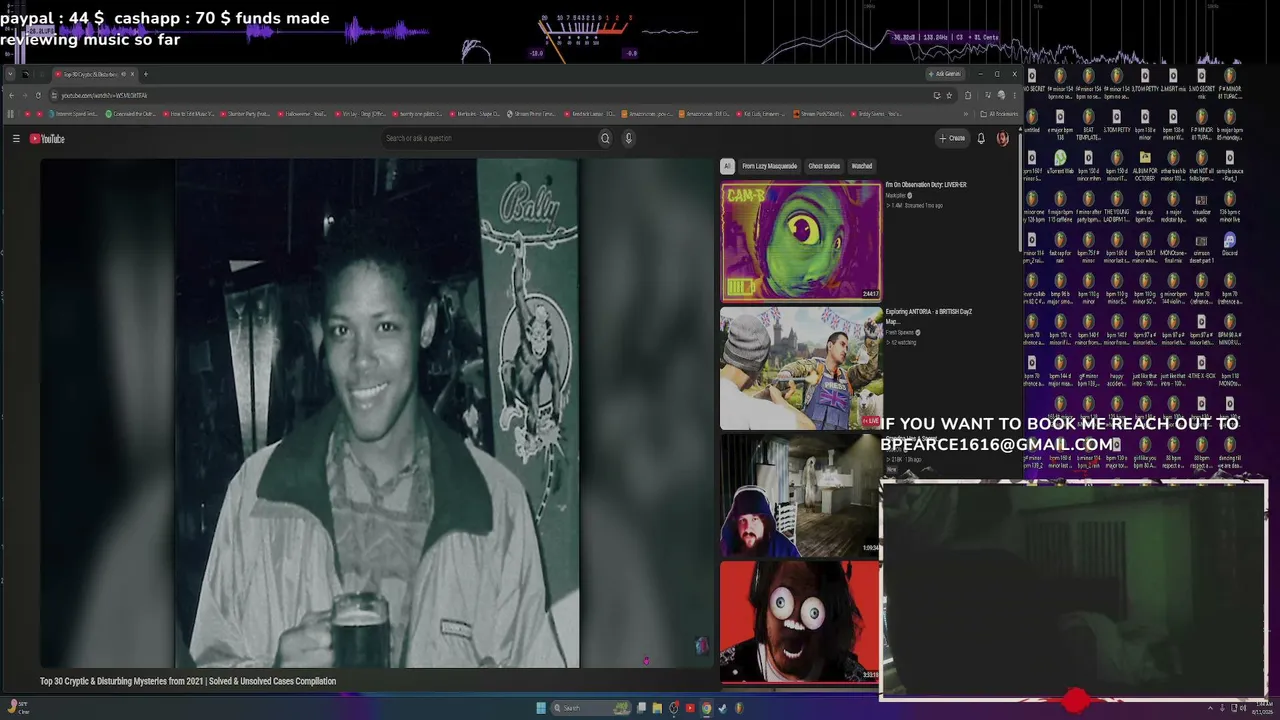Expand the system tray hidden icons
This screenshot has height=720, width=1280.
(1209, 708)
